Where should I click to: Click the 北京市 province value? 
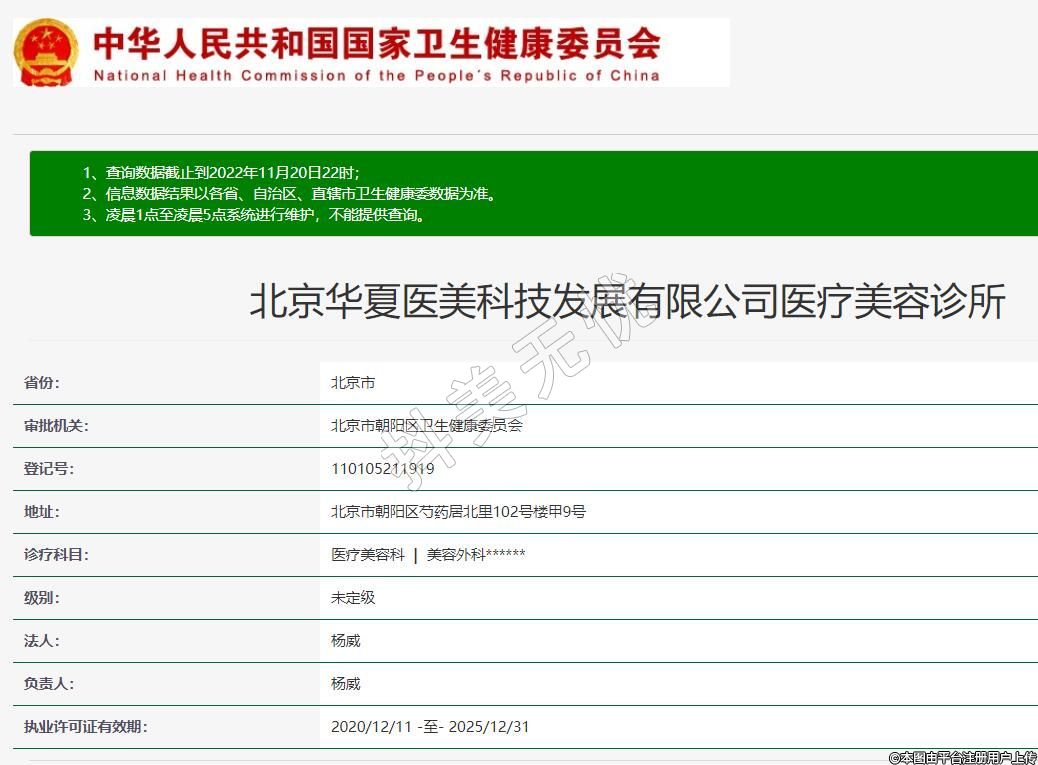point(353,383)
